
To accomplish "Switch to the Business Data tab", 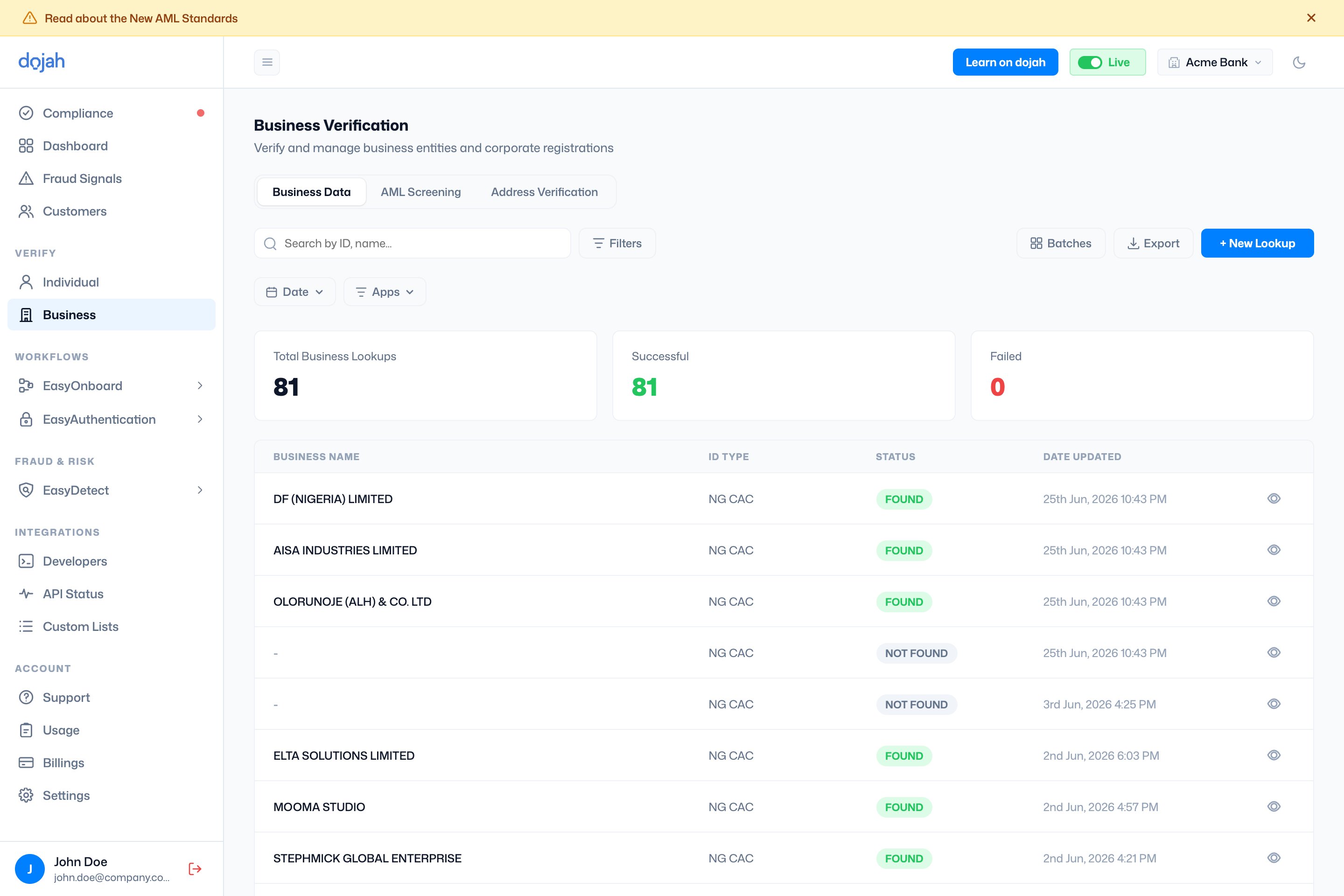I will [311, 192].
